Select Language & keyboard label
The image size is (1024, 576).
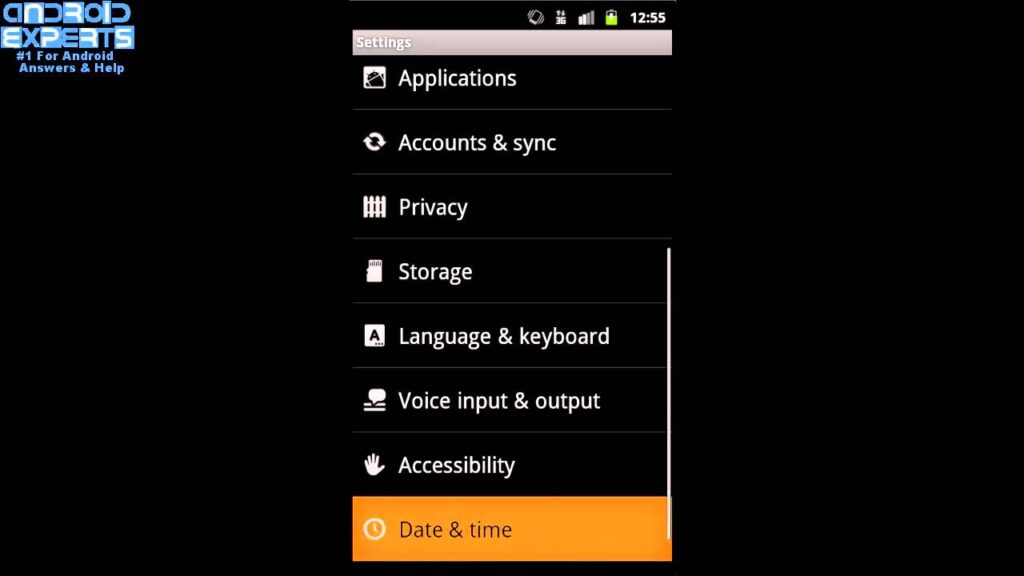504,336
